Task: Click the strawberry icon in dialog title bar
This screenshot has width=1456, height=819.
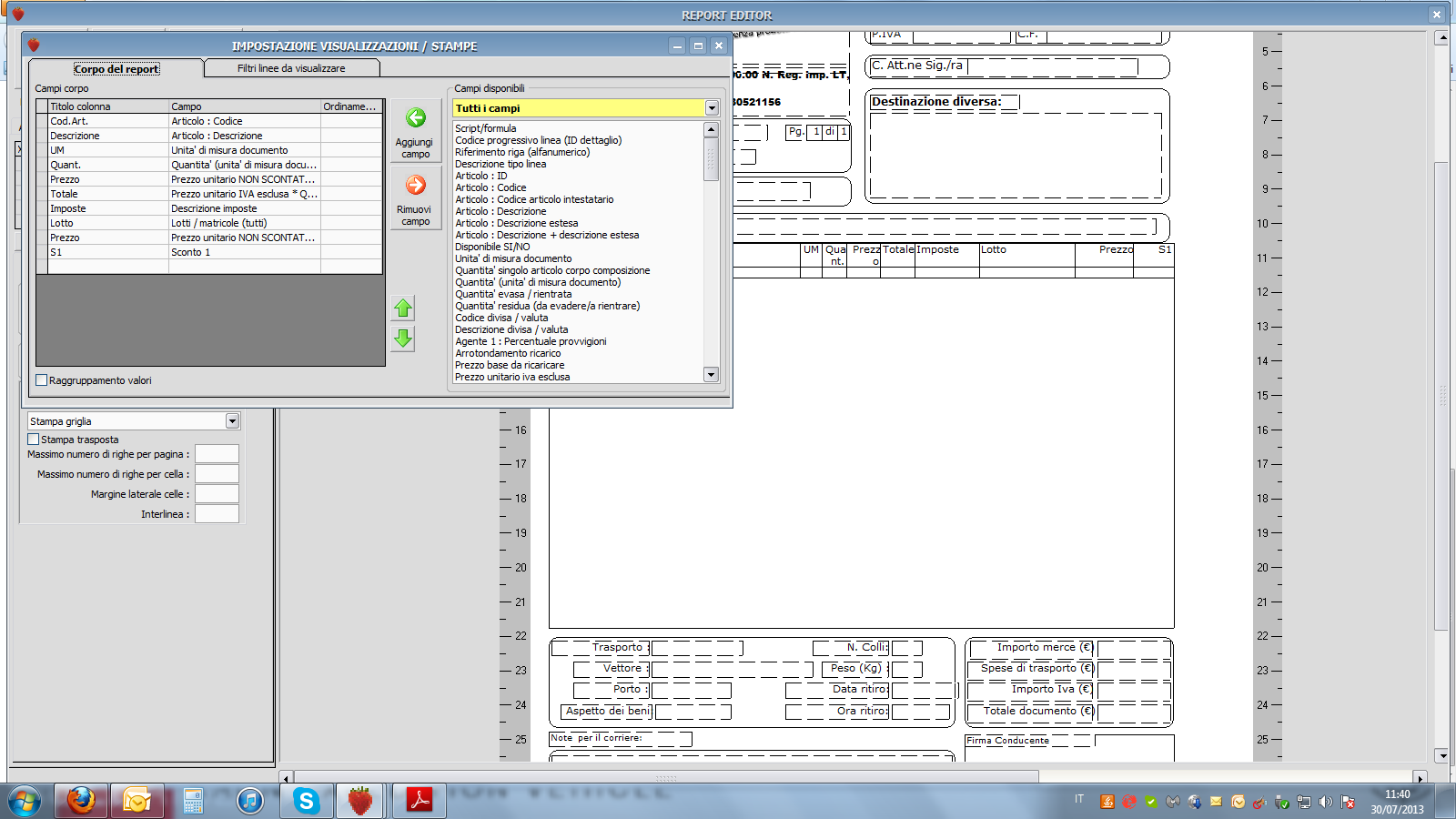Action: (x=34, y=45)
